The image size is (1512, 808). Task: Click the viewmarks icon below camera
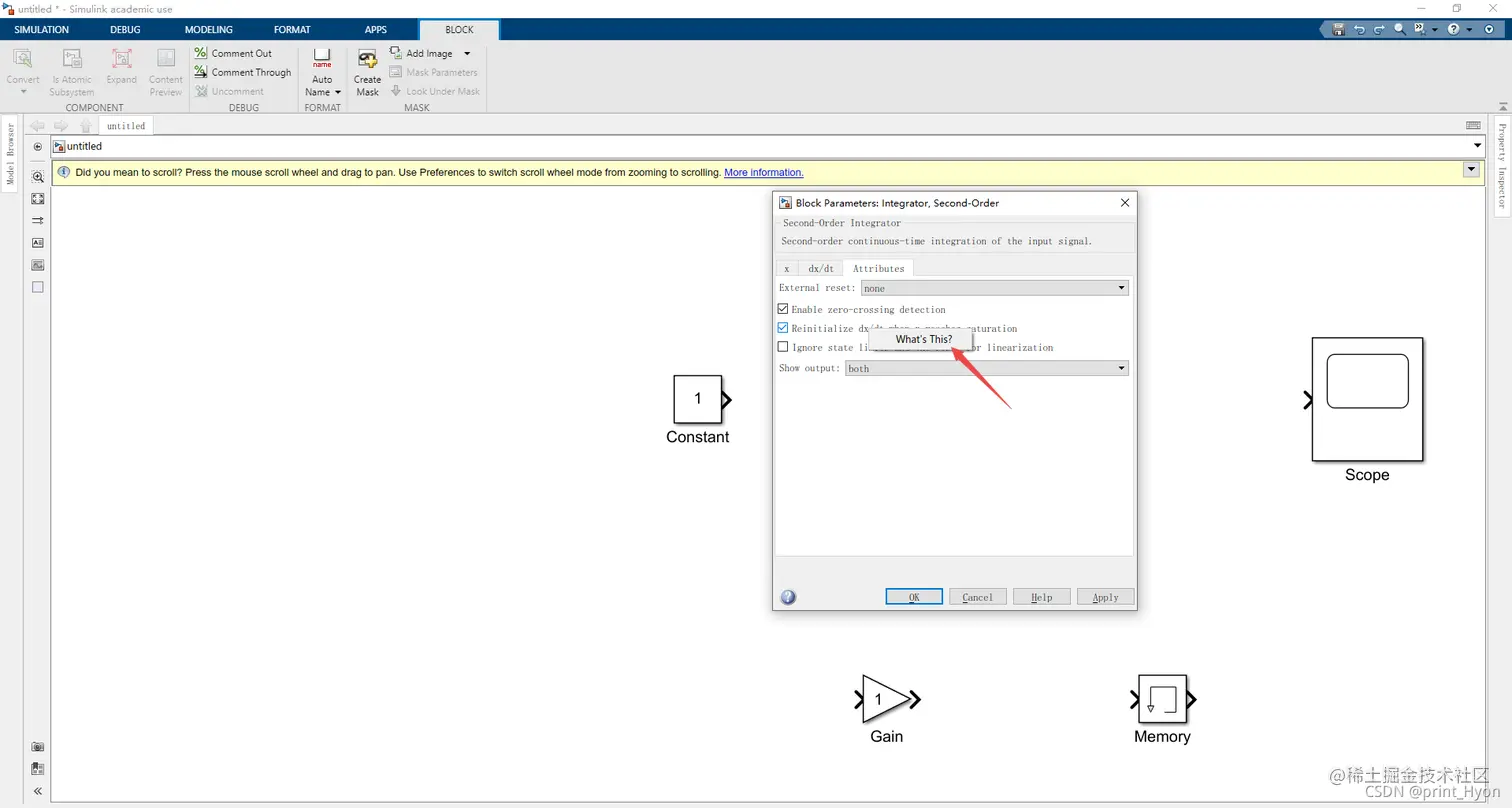coord(38,769)
